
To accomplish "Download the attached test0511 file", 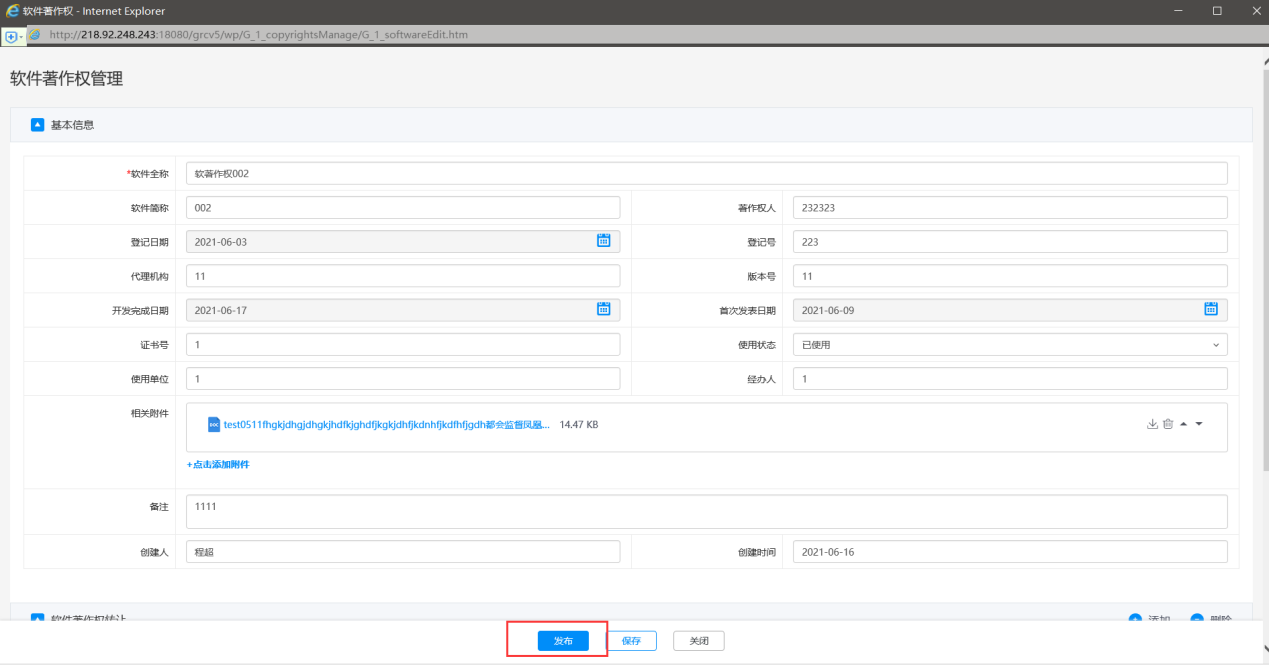I will [1152, 424].
